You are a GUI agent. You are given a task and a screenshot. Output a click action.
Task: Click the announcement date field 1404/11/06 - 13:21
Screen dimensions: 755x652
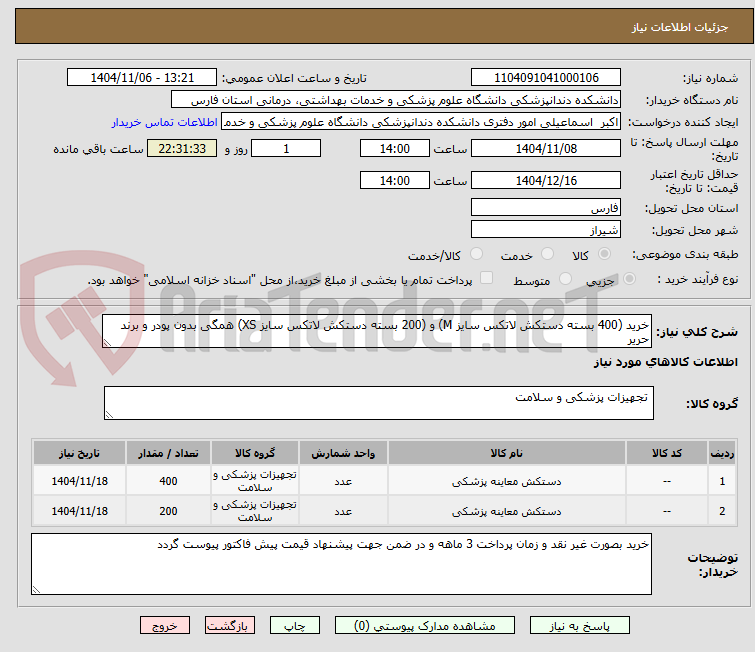[x=142, y=78]
